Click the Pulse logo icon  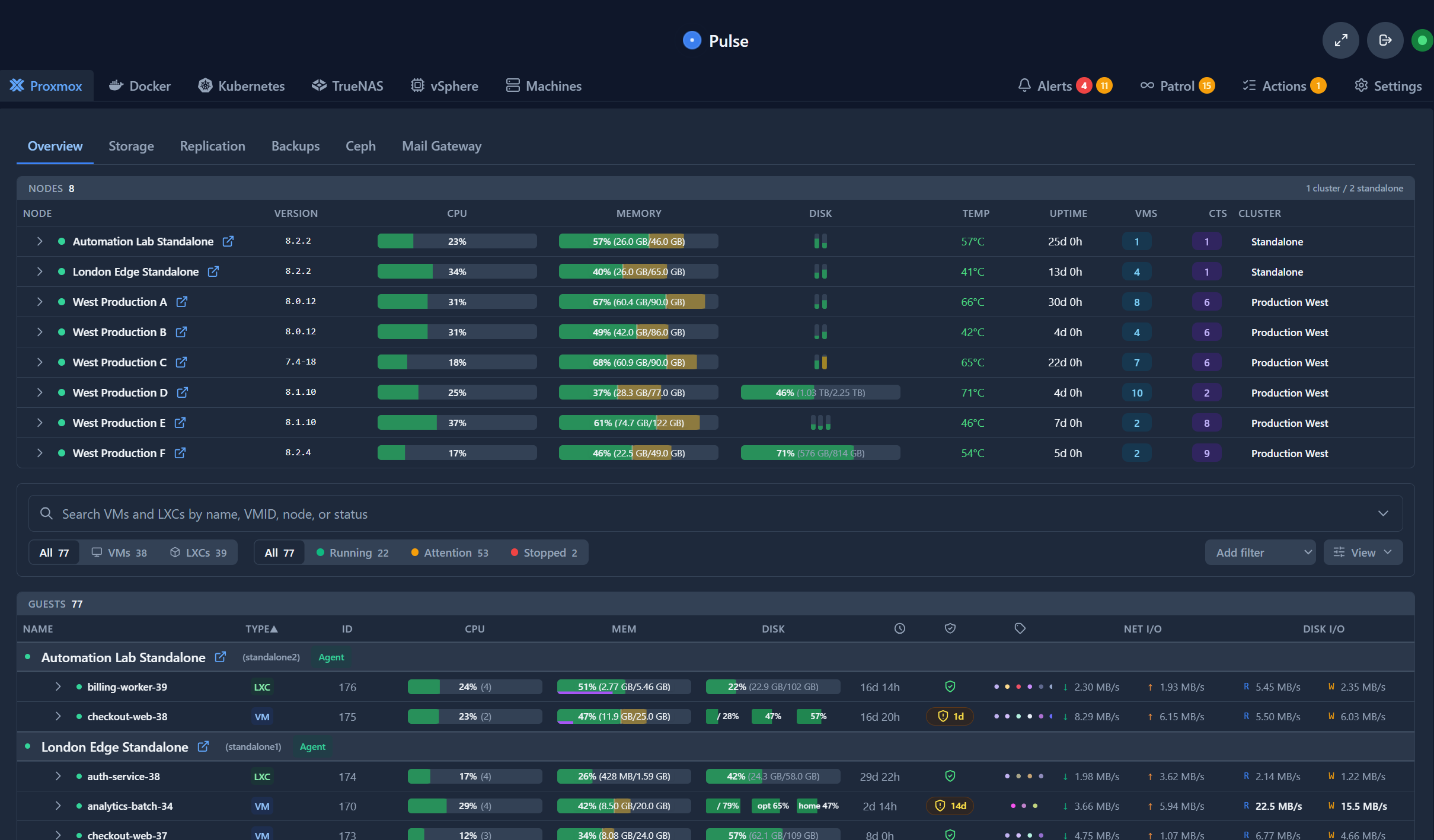pos(692,40)
